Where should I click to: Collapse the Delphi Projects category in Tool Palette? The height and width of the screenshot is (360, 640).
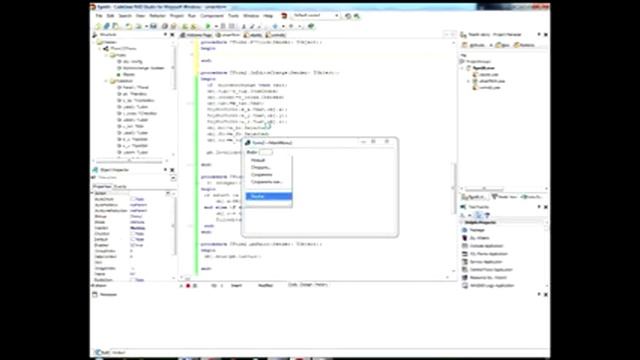coord(462,222)
